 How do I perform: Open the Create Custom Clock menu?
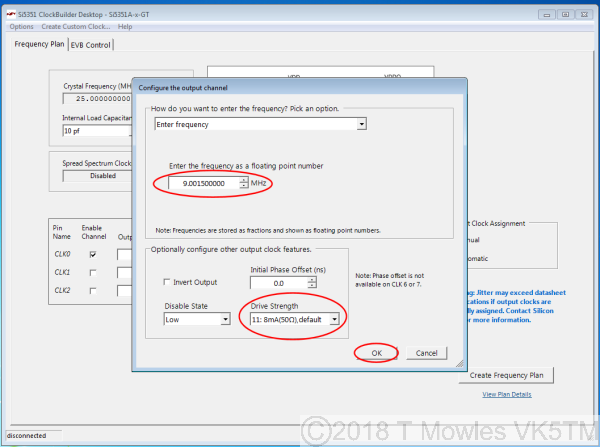pos(75,26)
